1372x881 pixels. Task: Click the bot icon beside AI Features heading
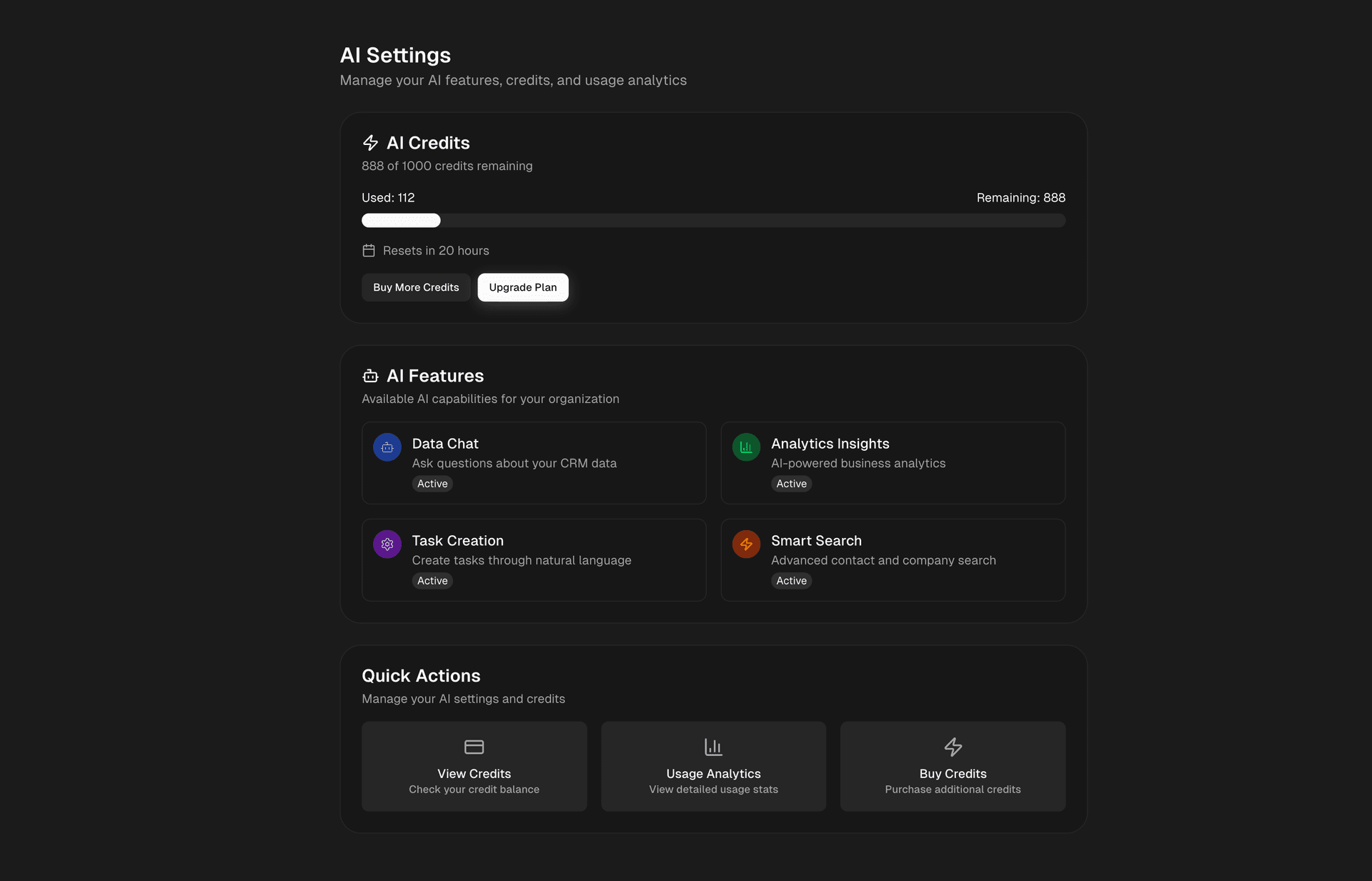click(369, 376)
